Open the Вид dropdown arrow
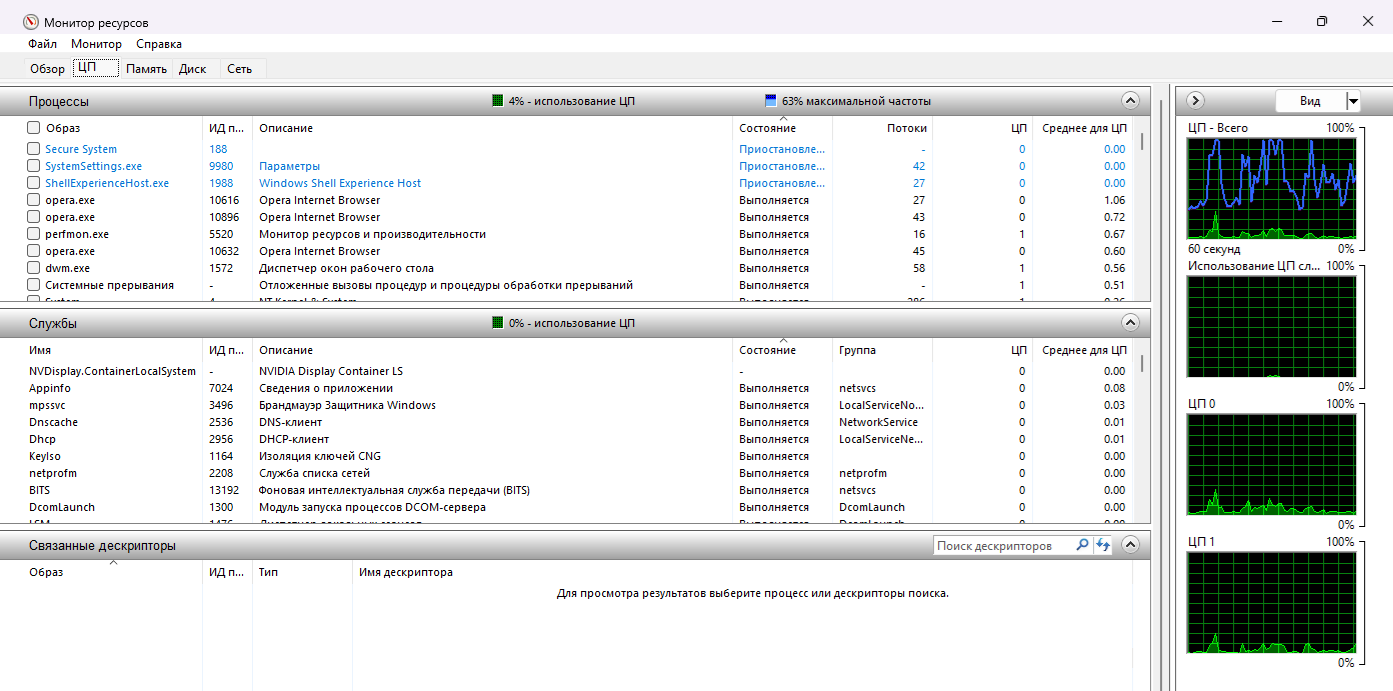Viewport: 1393px width, 691px height. [x=1353, y=101]
